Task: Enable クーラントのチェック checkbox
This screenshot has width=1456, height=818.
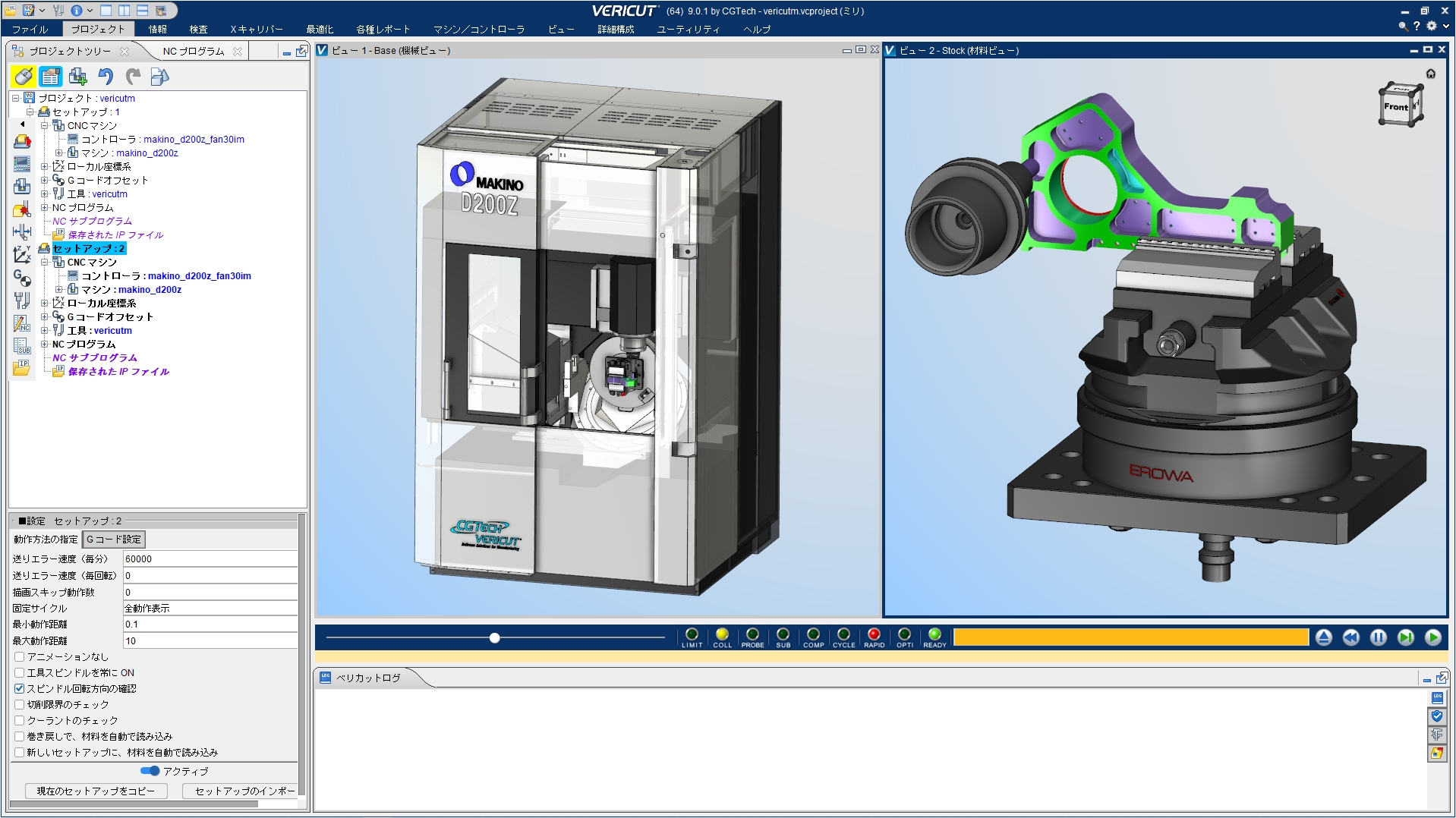Action: click(x=20, y=721)
